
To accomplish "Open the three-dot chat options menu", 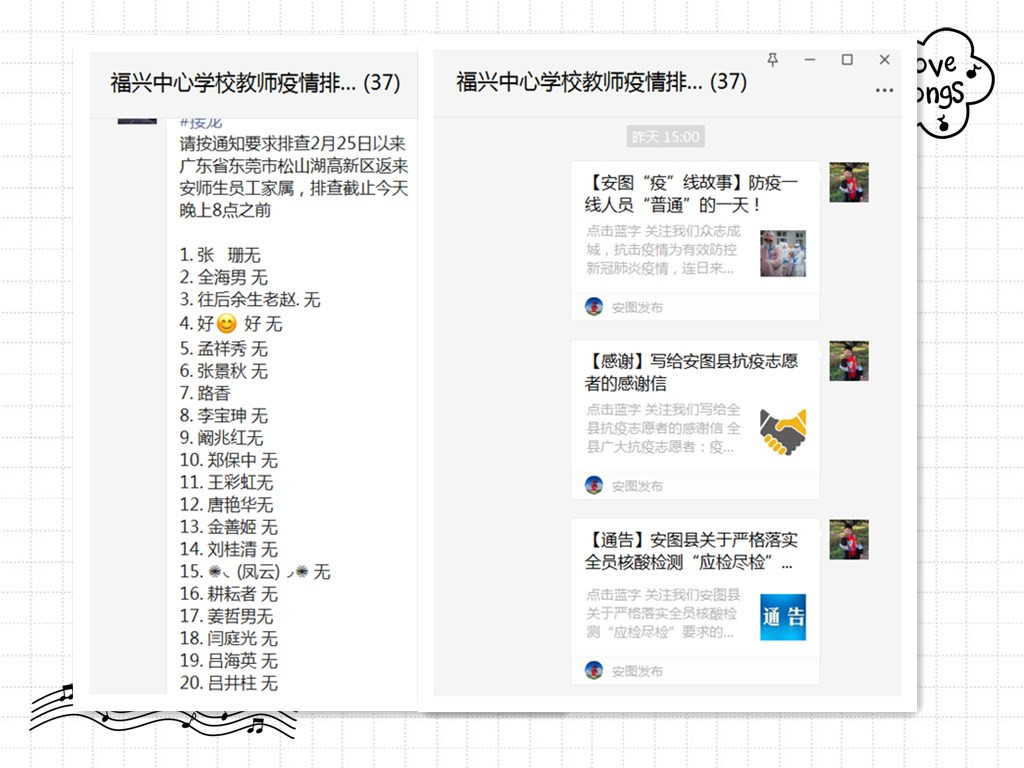I will [x=883, y=90].
